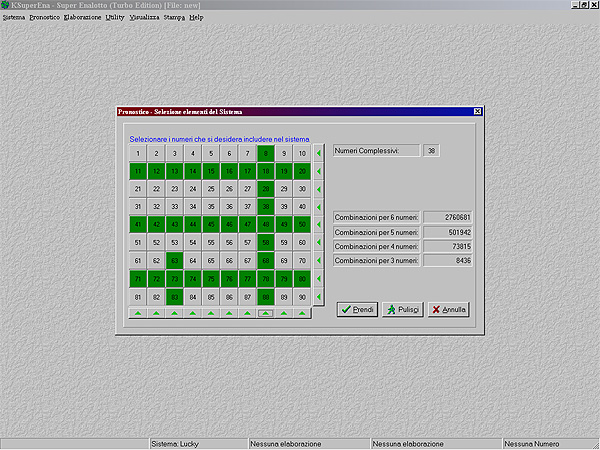Click 'Nessuna Numero' in the status bar

tap(532, 444)
